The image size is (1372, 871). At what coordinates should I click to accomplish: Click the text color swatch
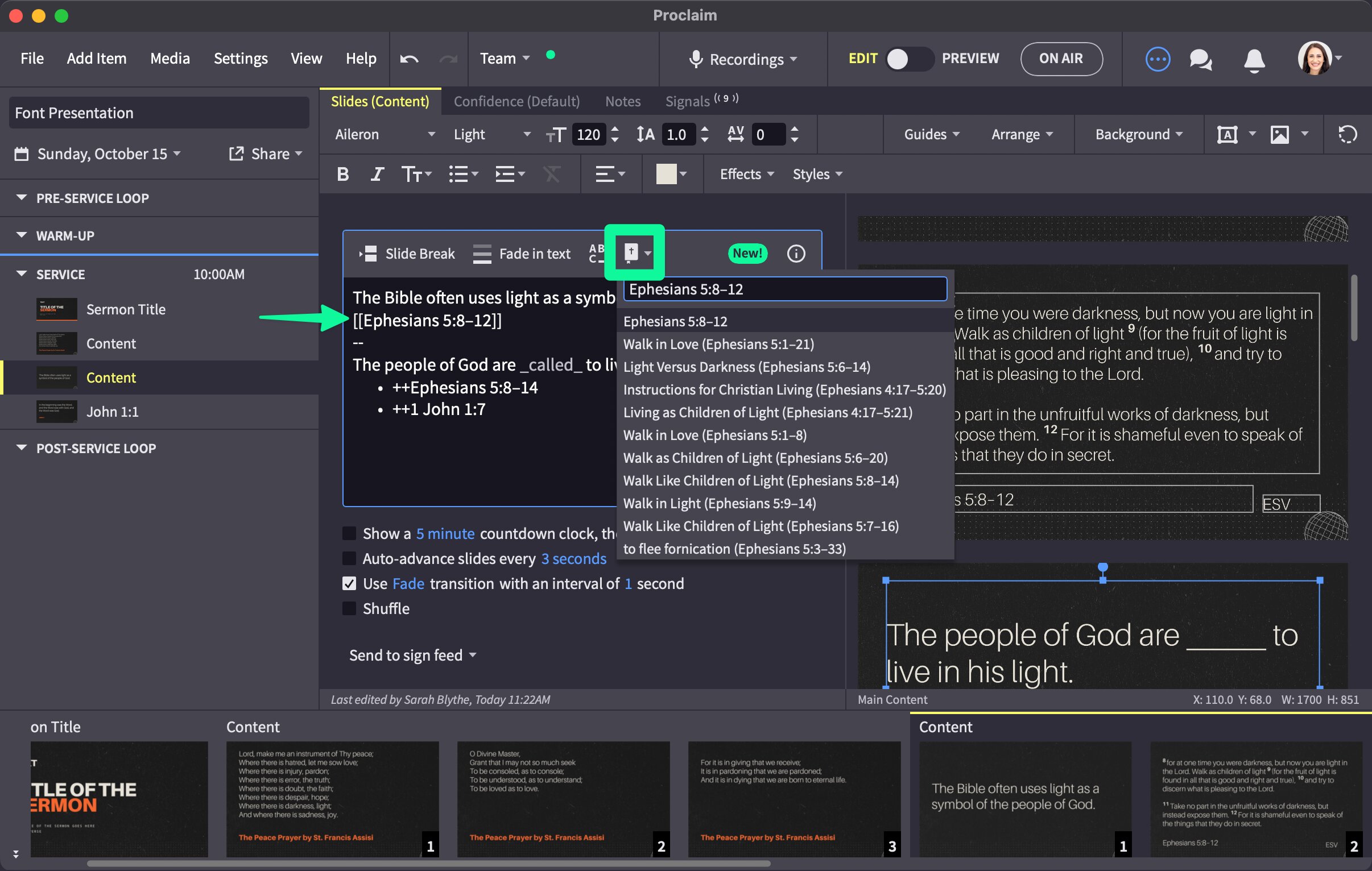tap(666, 175)
